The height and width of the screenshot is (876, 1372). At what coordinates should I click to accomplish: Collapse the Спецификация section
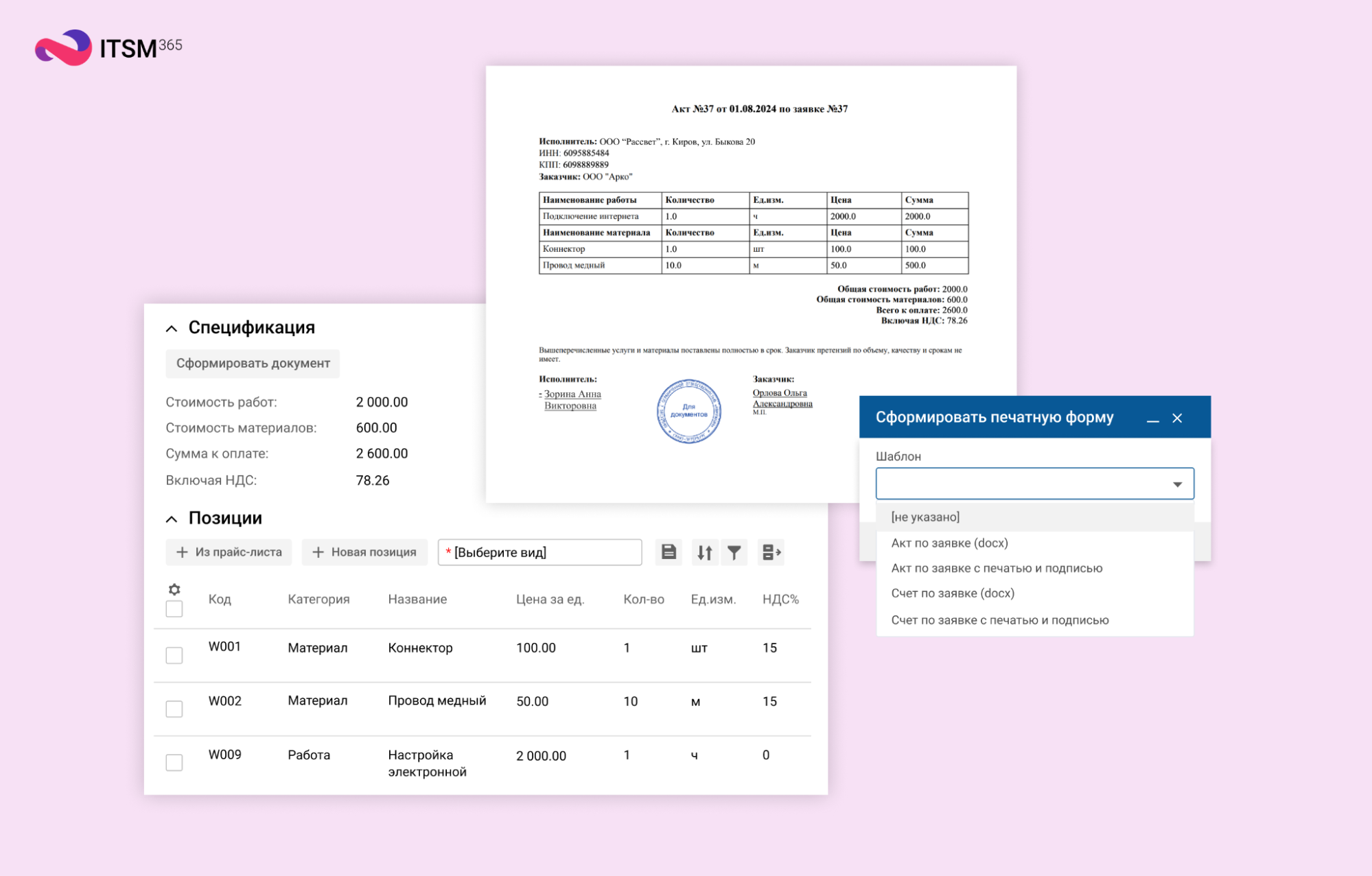172,329
